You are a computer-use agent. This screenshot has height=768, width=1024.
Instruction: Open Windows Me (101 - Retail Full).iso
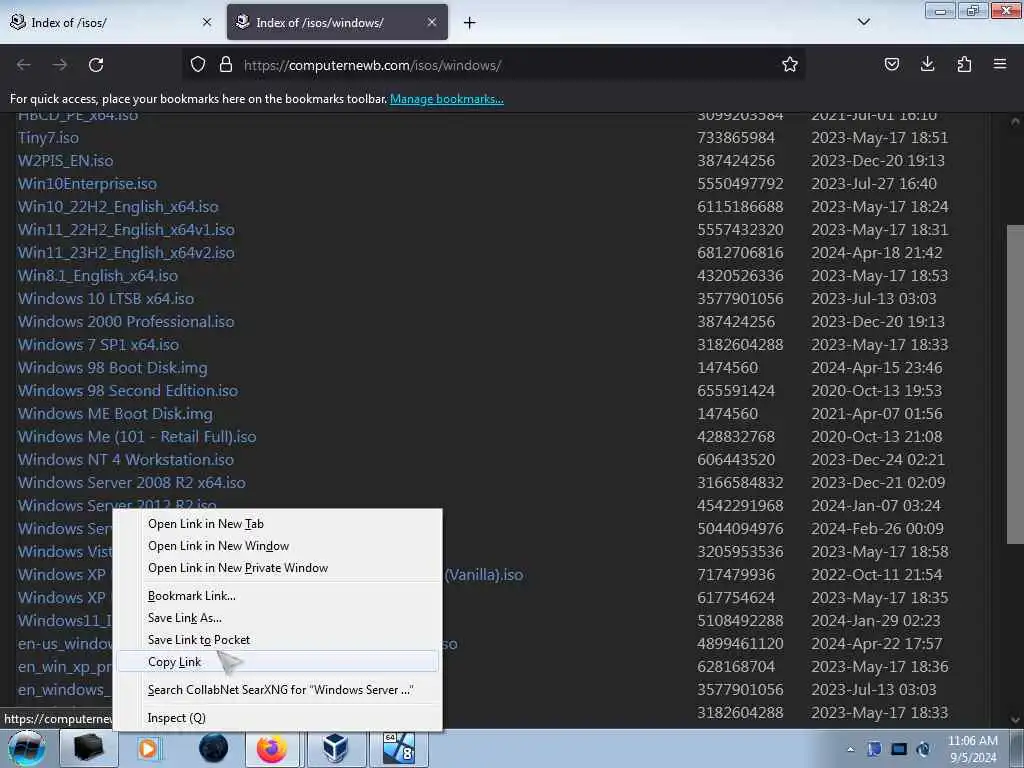point(137,436)
